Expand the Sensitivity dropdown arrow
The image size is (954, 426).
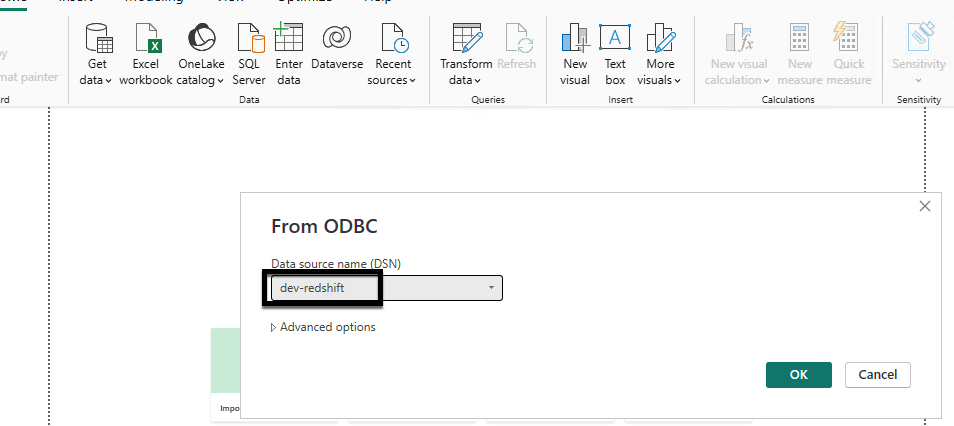tap(919, 80)
